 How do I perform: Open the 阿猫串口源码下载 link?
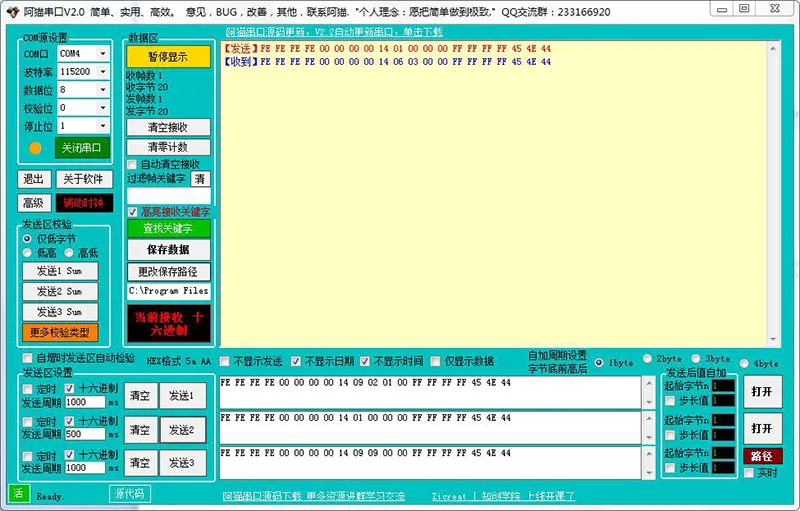314,496
